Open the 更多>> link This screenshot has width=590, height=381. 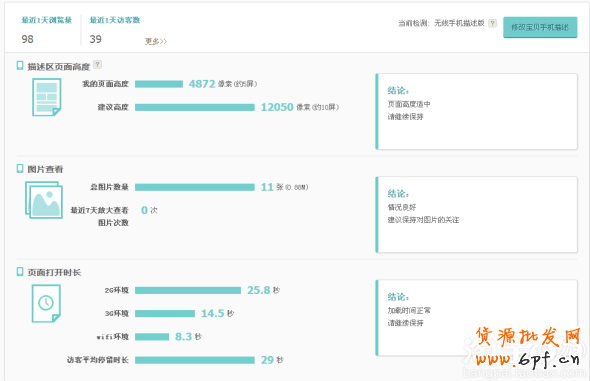pyautogui.click(x=156, y=41)
